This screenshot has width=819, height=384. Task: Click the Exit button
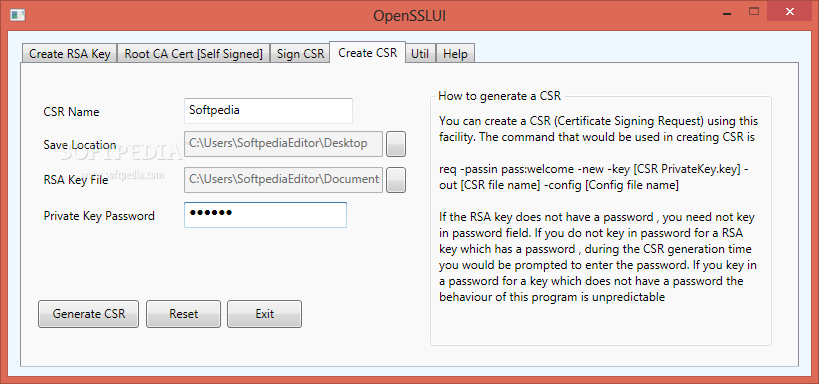pyautogui.click(x=264, y=314)
